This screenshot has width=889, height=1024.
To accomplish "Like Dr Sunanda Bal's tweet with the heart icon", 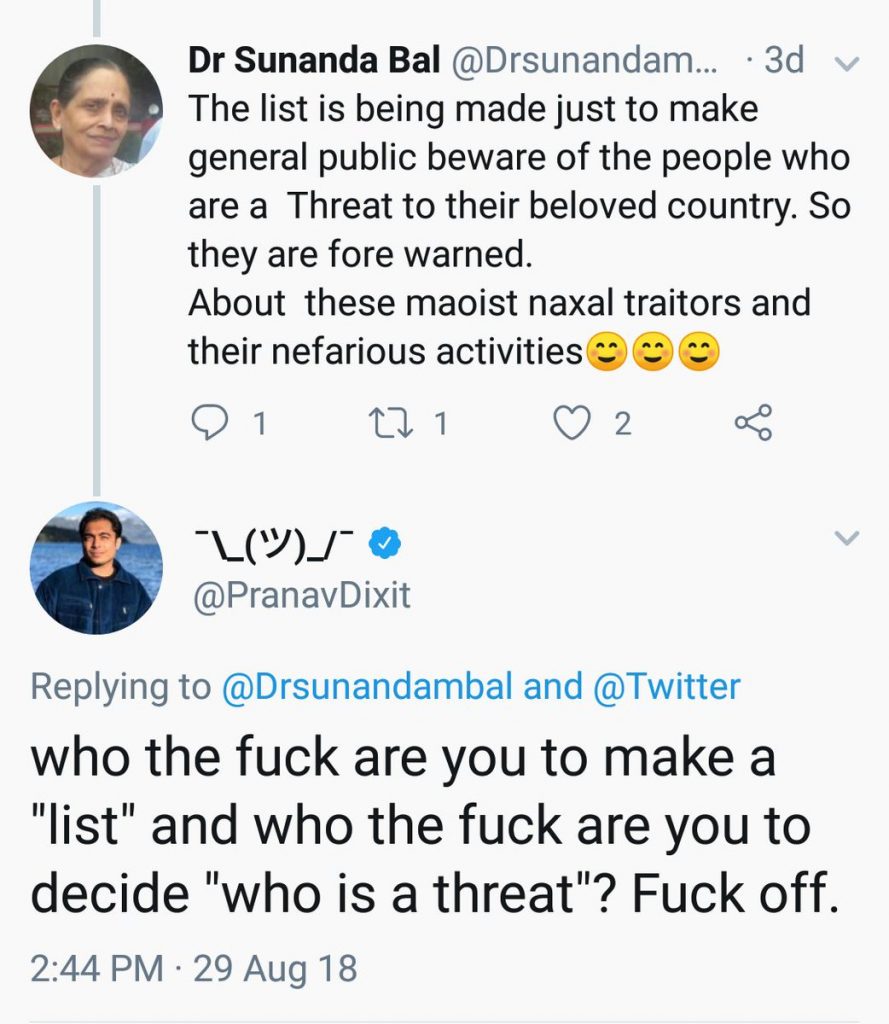I will tap(572, 424).
